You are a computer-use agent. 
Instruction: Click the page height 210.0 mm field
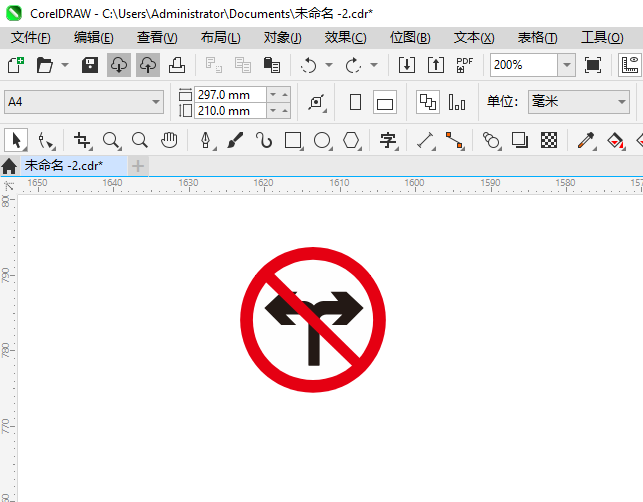[231, 111]
